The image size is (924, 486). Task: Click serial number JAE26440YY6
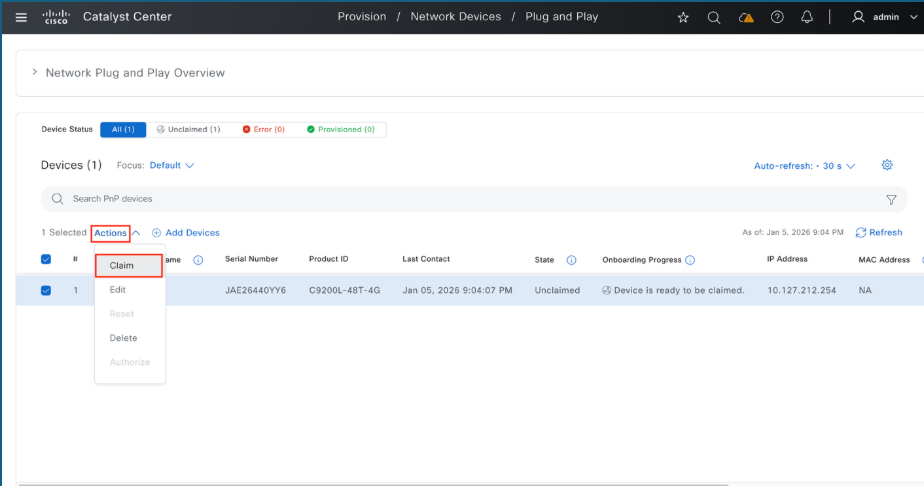tap(255, 290)
